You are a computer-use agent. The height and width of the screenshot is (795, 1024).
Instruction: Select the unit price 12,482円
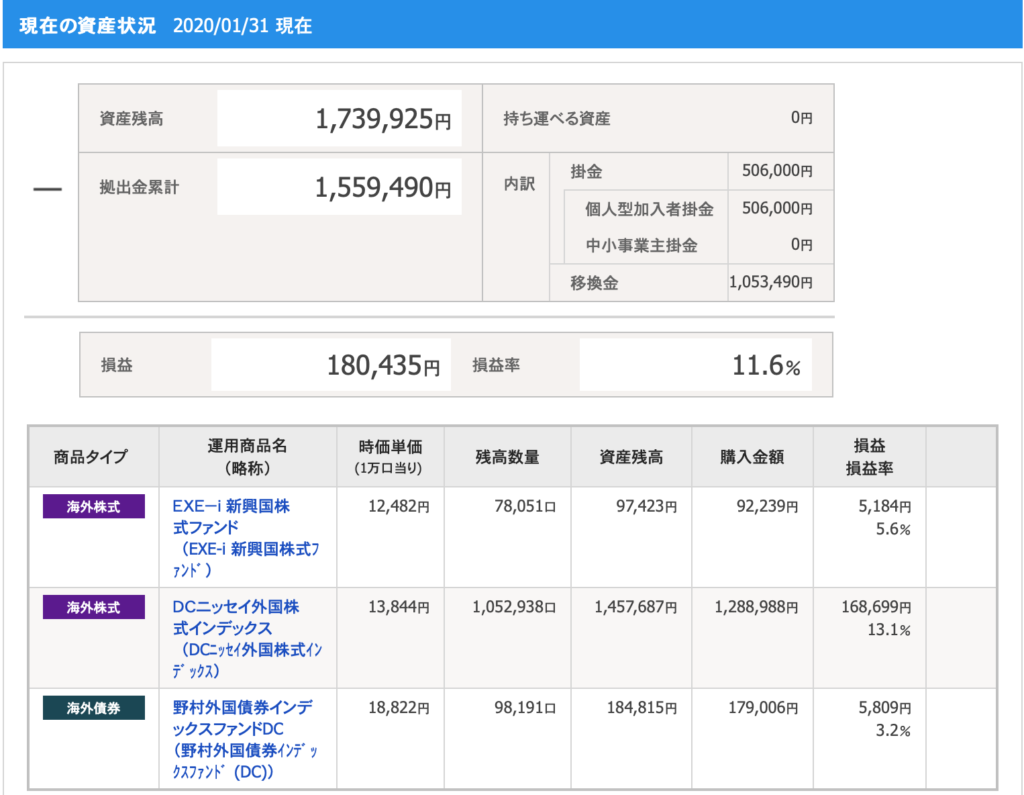pos(398,506)
